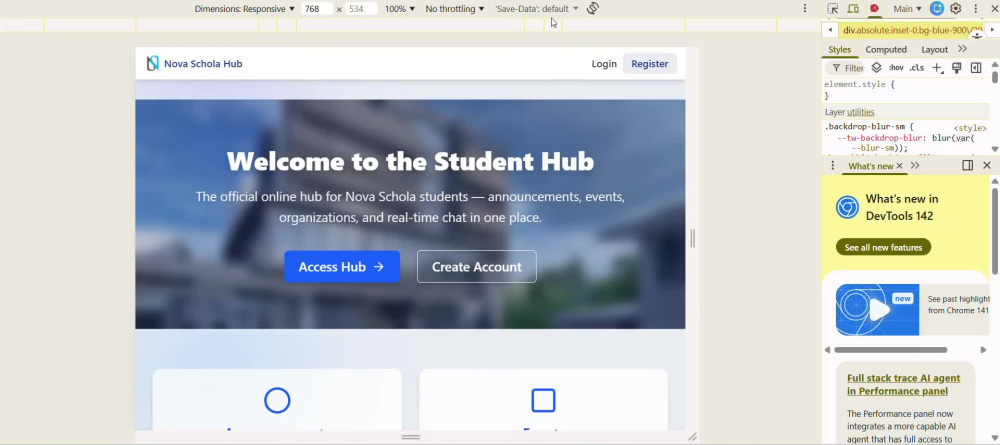Viewport: 1000px width, 445px height.
Task: Open the Dimensions: Responsive dropdown
Action: click(245, 9)
